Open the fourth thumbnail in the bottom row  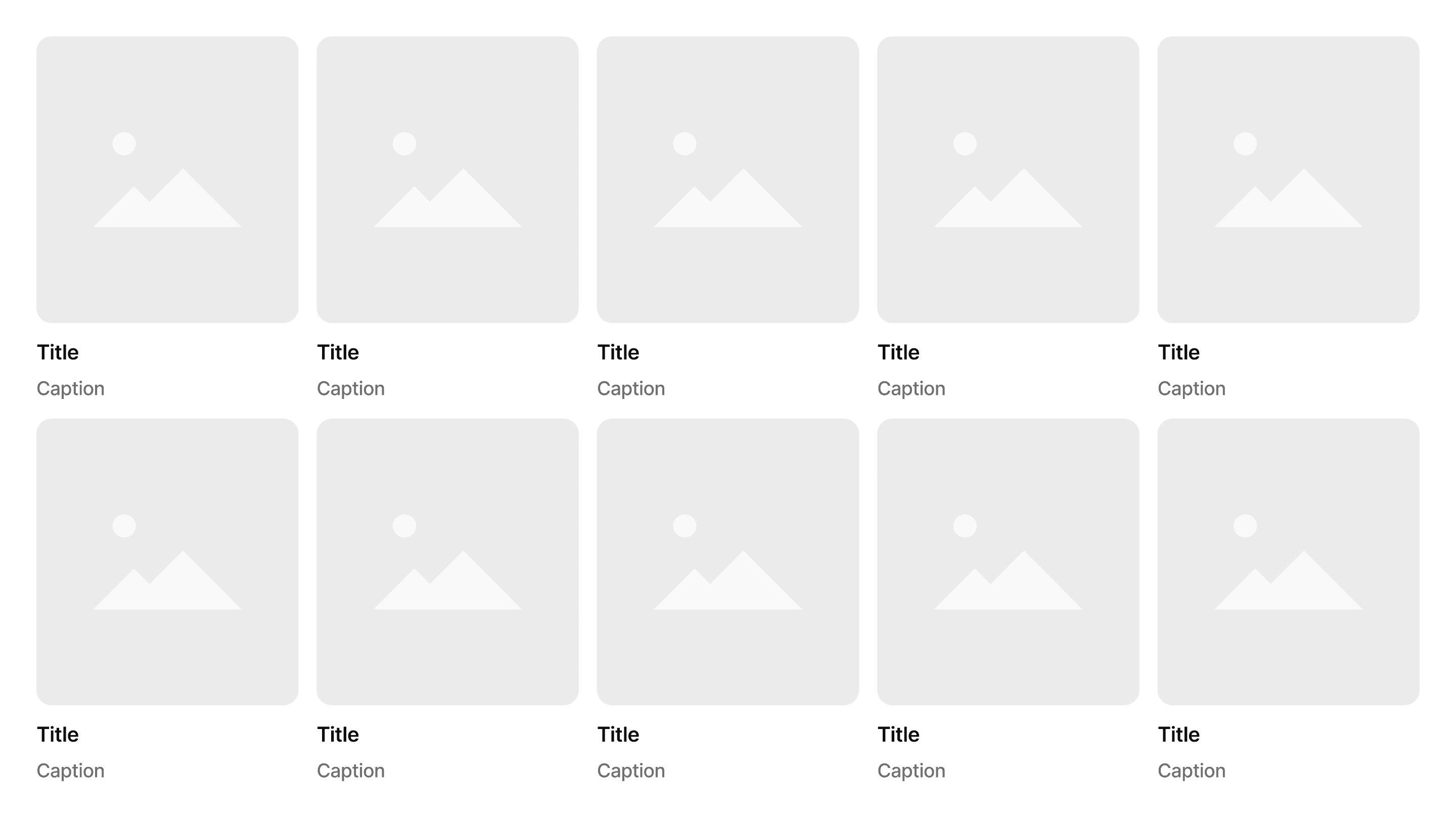click(1009, 562)
